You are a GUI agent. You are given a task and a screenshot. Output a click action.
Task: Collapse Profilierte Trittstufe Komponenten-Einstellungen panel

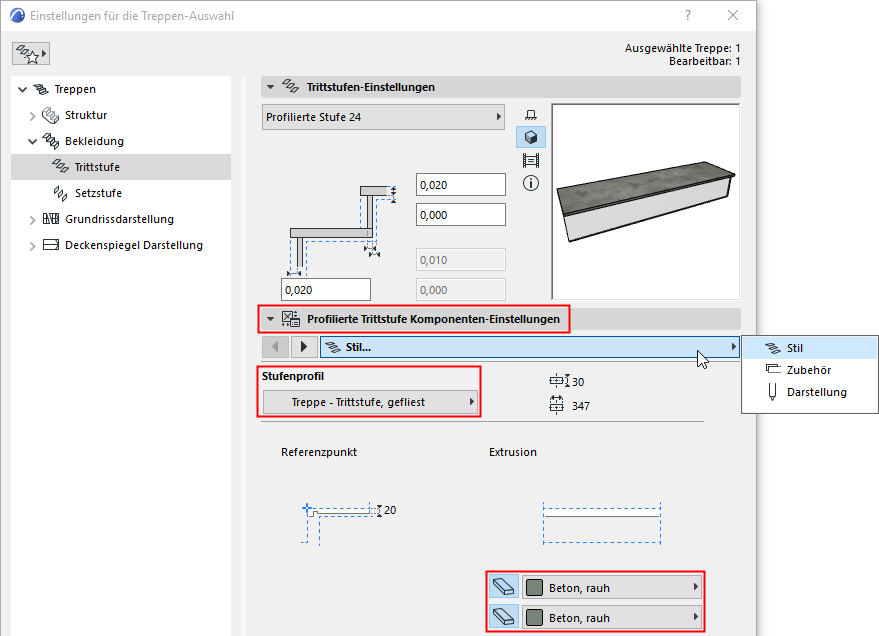pyautogui.click(x=271, y=319)
